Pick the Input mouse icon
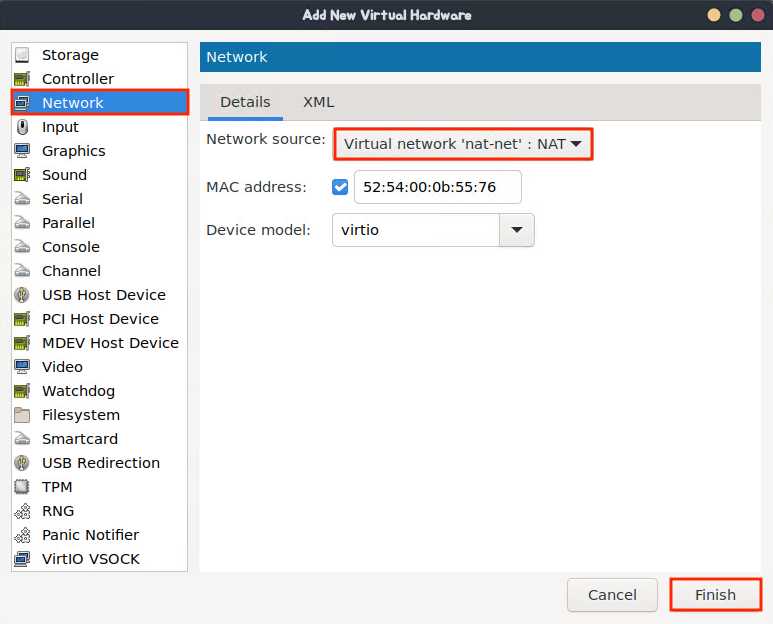 pos(22,127)
